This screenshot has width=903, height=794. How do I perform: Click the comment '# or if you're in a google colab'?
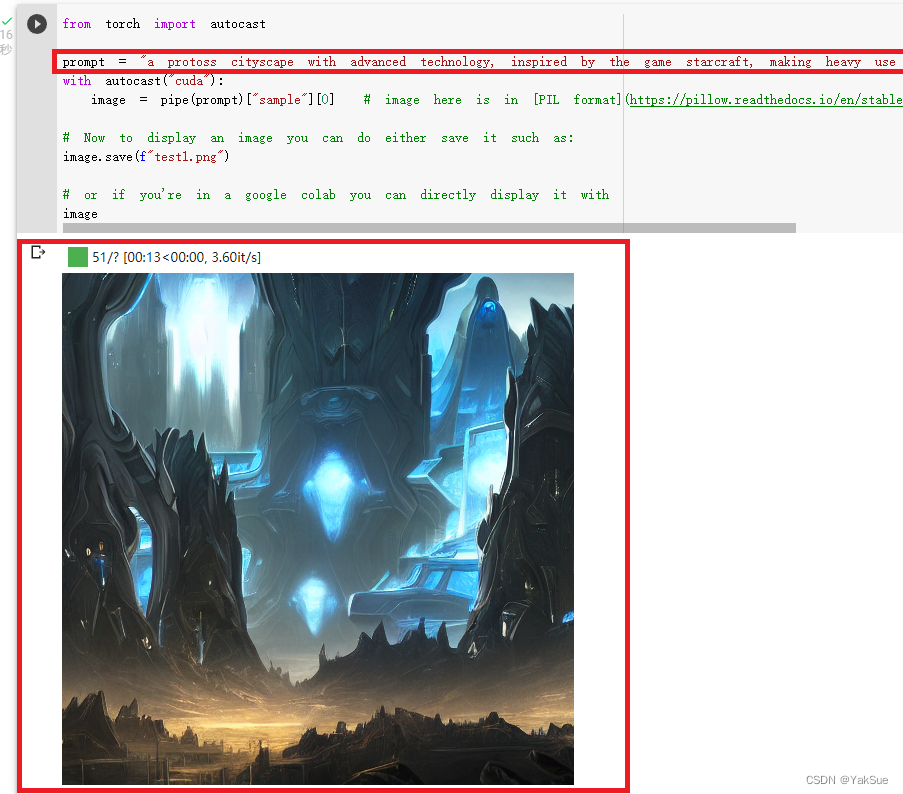tap(336, 195)
